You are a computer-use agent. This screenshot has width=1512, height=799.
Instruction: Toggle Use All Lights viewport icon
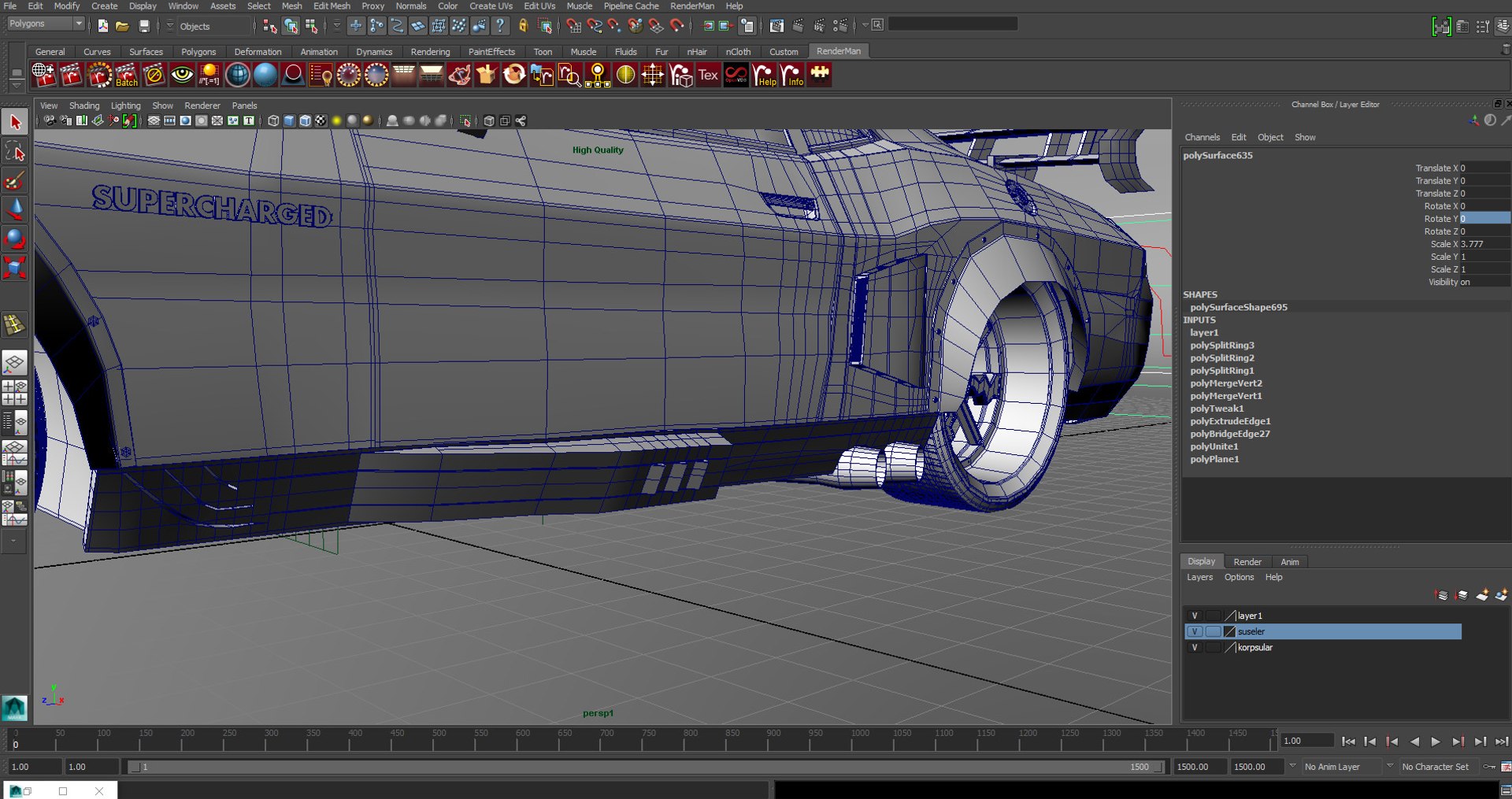click(336, 120)
